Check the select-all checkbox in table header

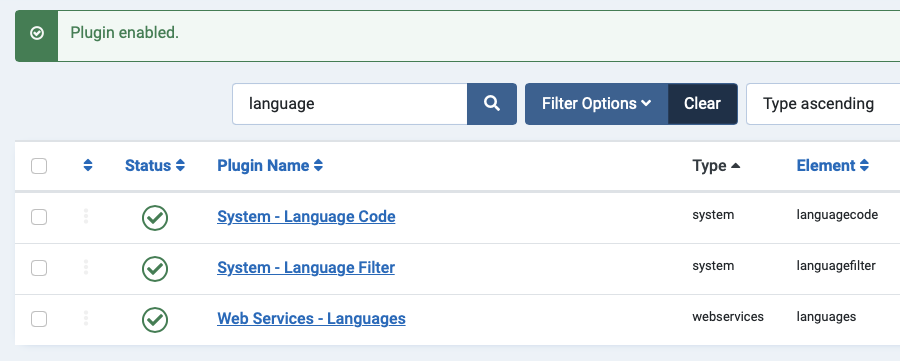click(x=39, y=166)
